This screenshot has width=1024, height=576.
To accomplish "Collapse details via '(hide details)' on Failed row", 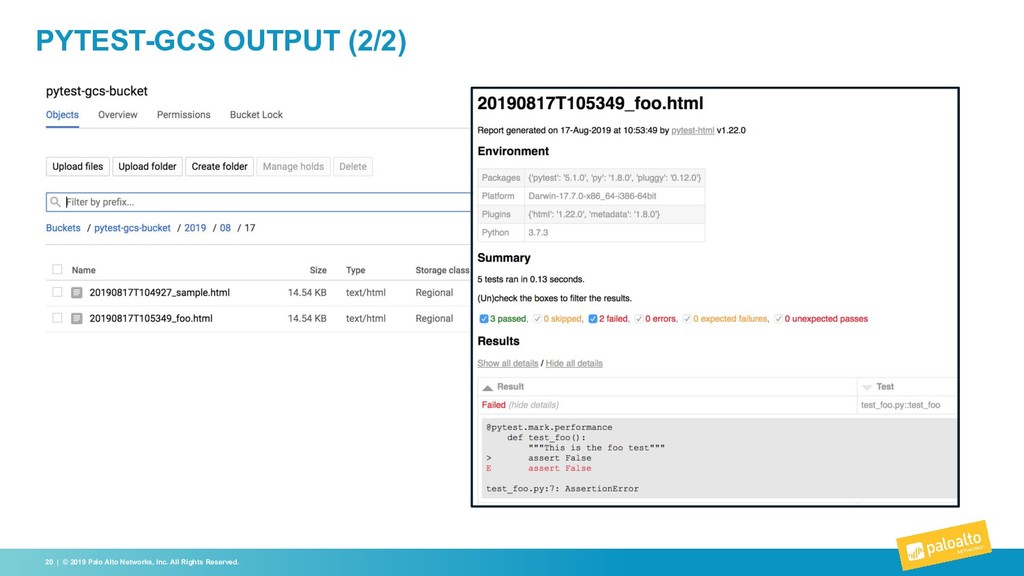I will 534,405.
